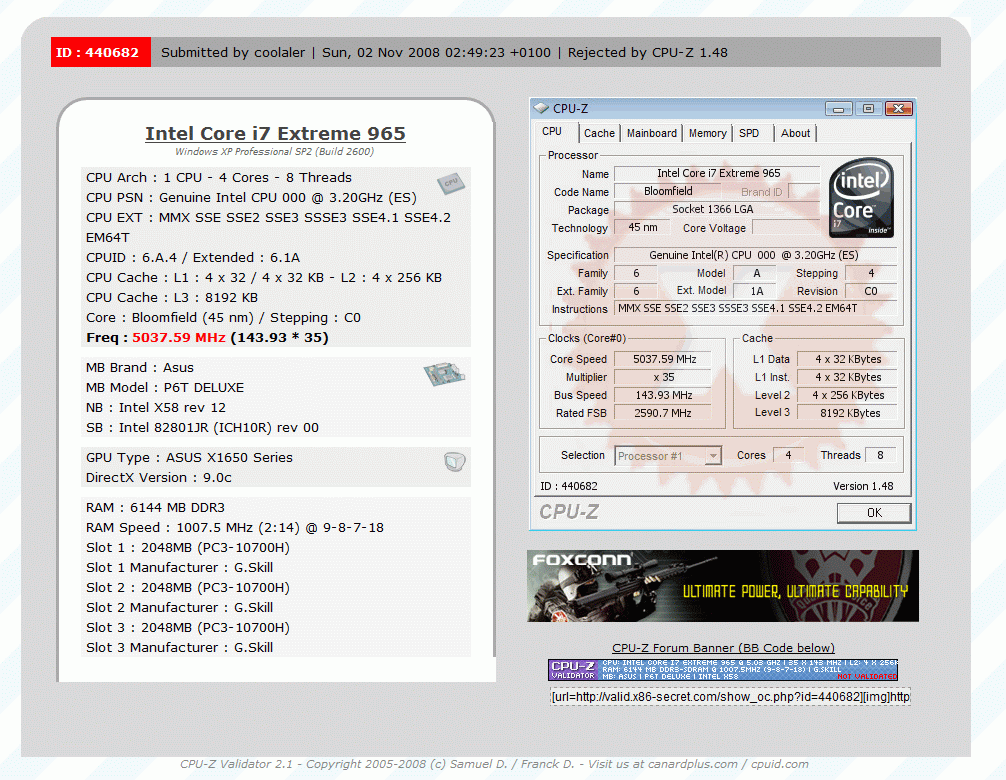Click the motherboard icon beside MB Brand

click(x=444, y=373)
